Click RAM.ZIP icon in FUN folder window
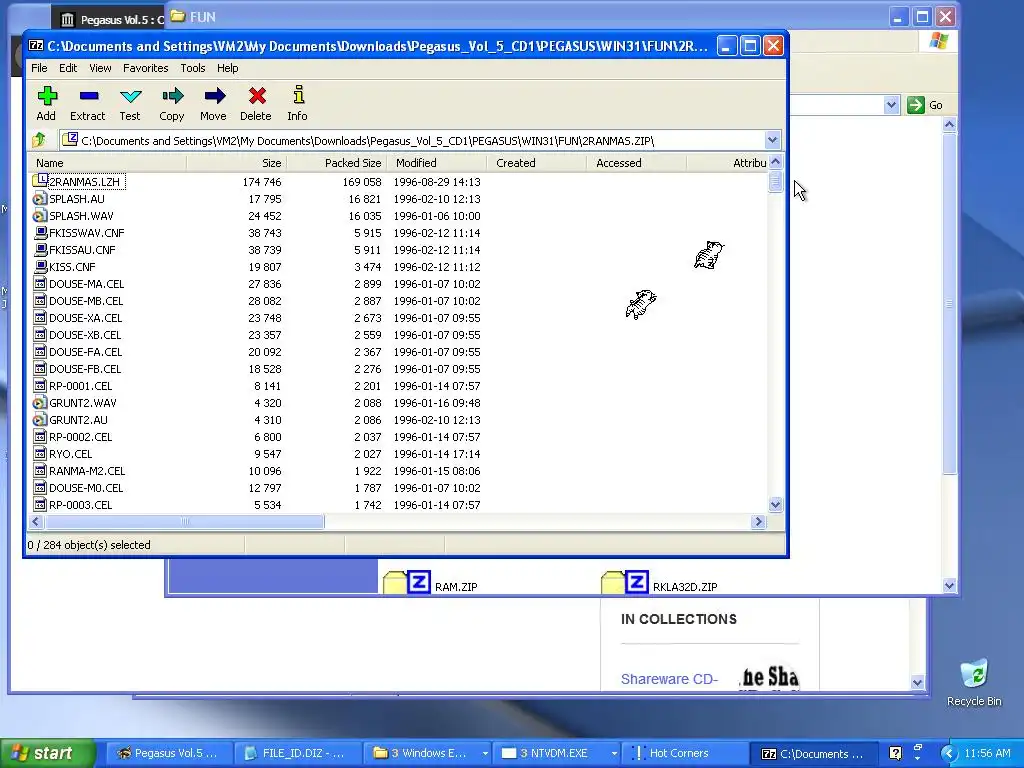This screenshot has width=1024, height=768. point(406,583)
